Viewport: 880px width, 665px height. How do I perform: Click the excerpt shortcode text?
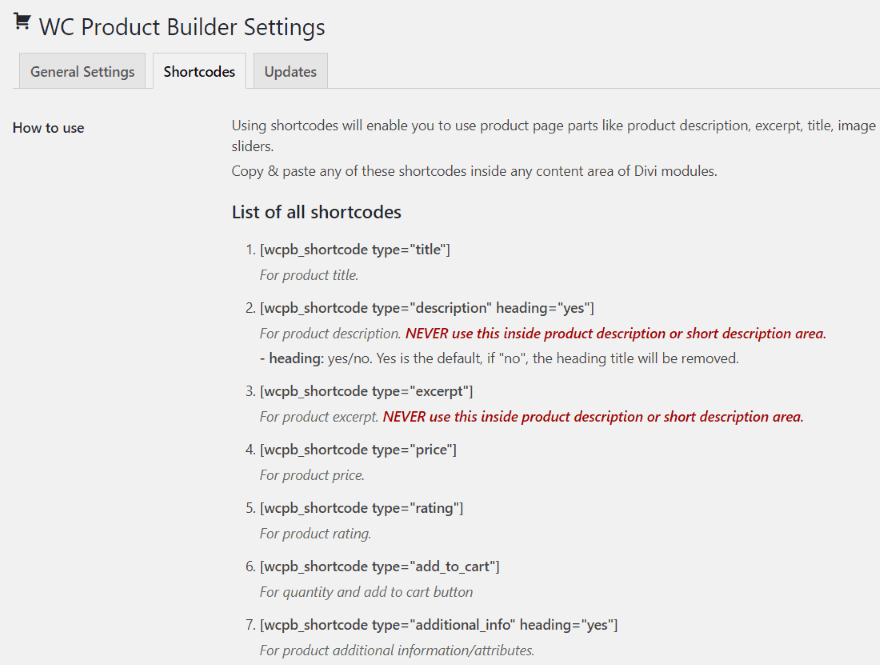click(366, 390)
